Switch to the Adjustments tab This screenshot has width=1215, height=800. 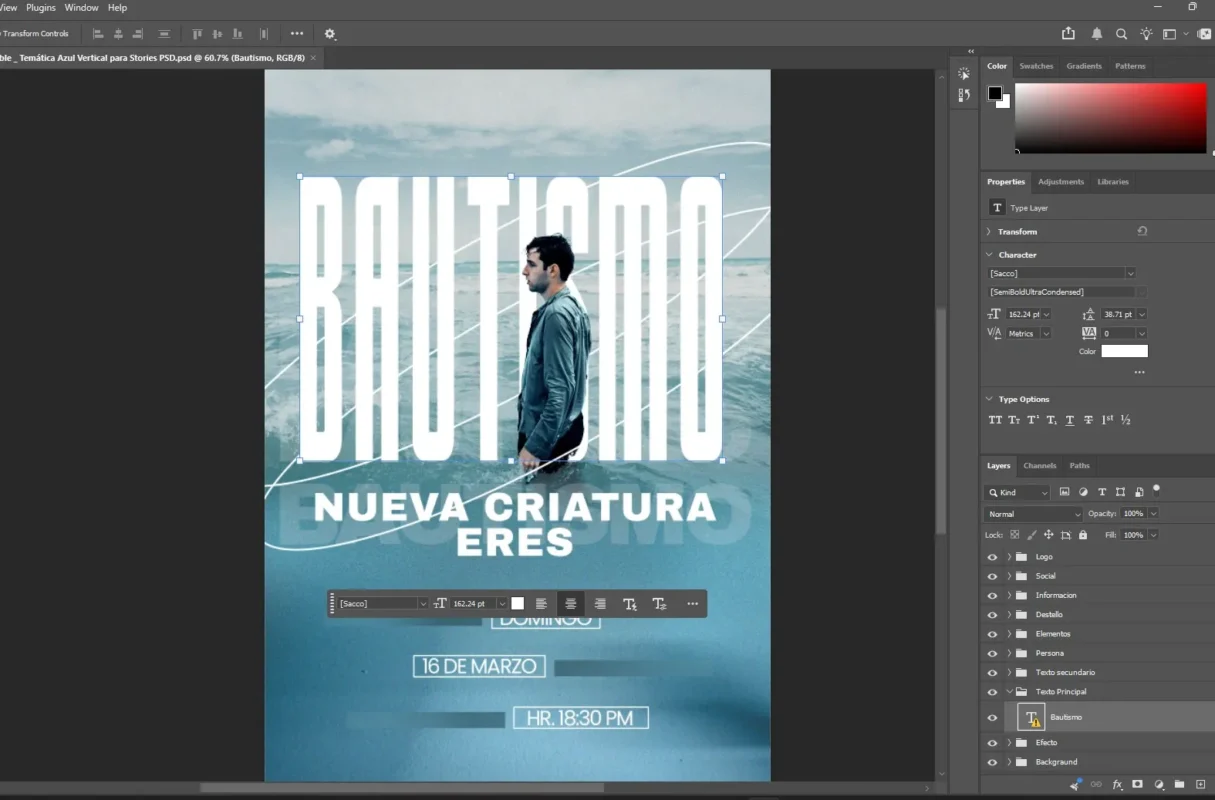point(1061,182)
